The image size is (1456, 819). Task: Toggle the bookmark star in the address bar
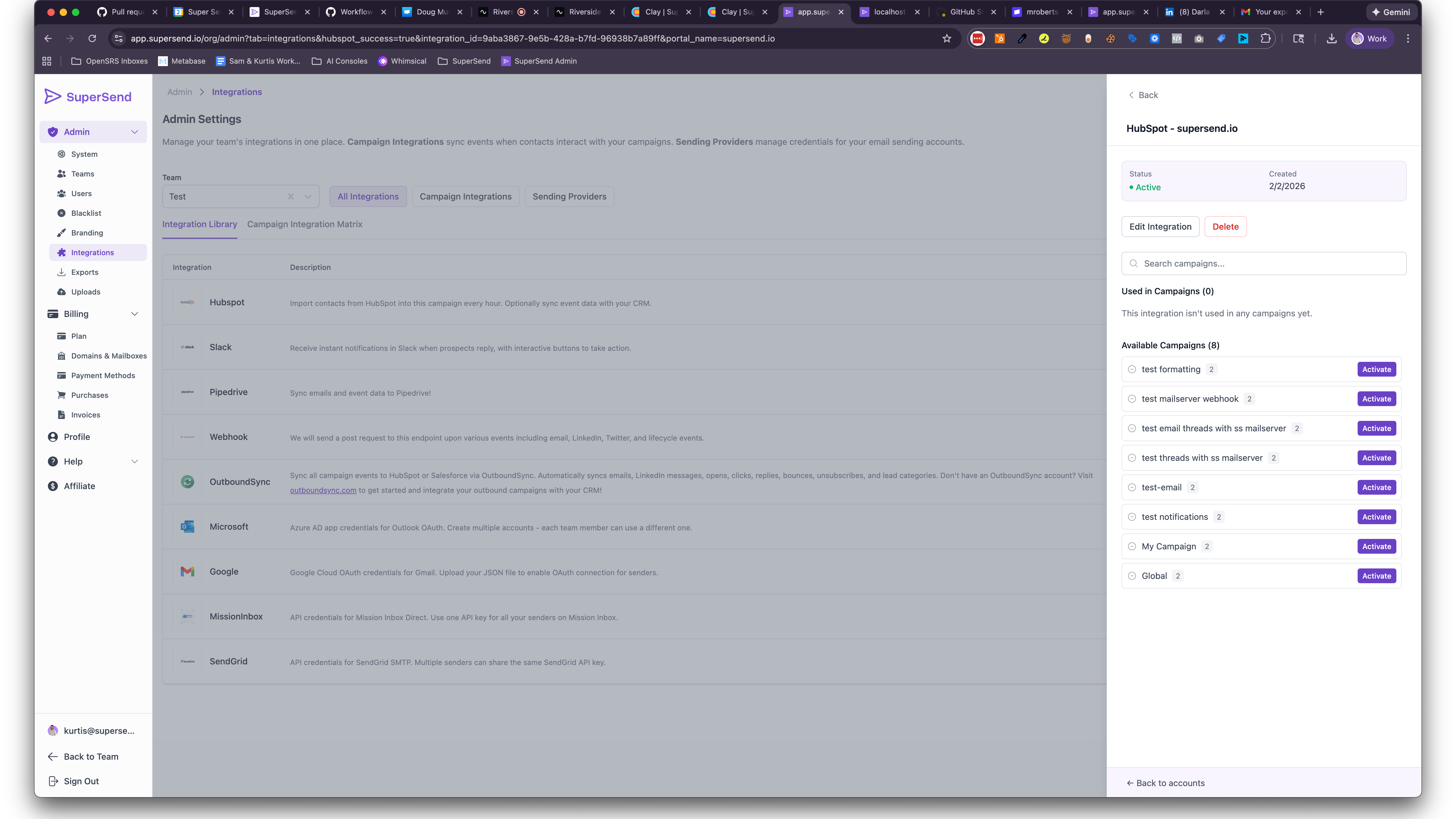(x=947, y=38)
